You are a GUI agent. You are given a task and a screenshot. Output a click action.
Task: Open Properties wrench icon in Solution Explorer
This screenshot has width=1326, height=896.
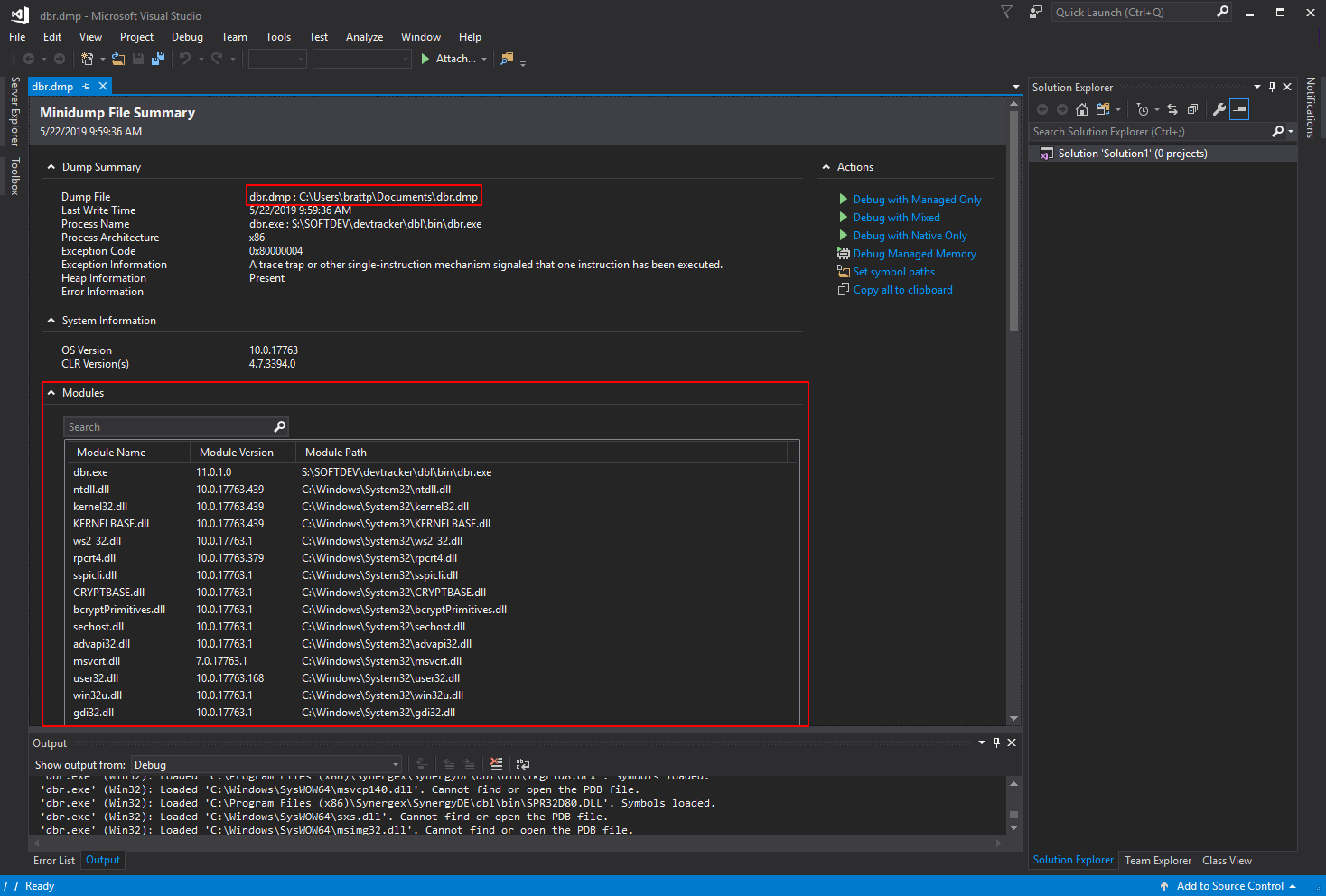tap(1219, 109)
